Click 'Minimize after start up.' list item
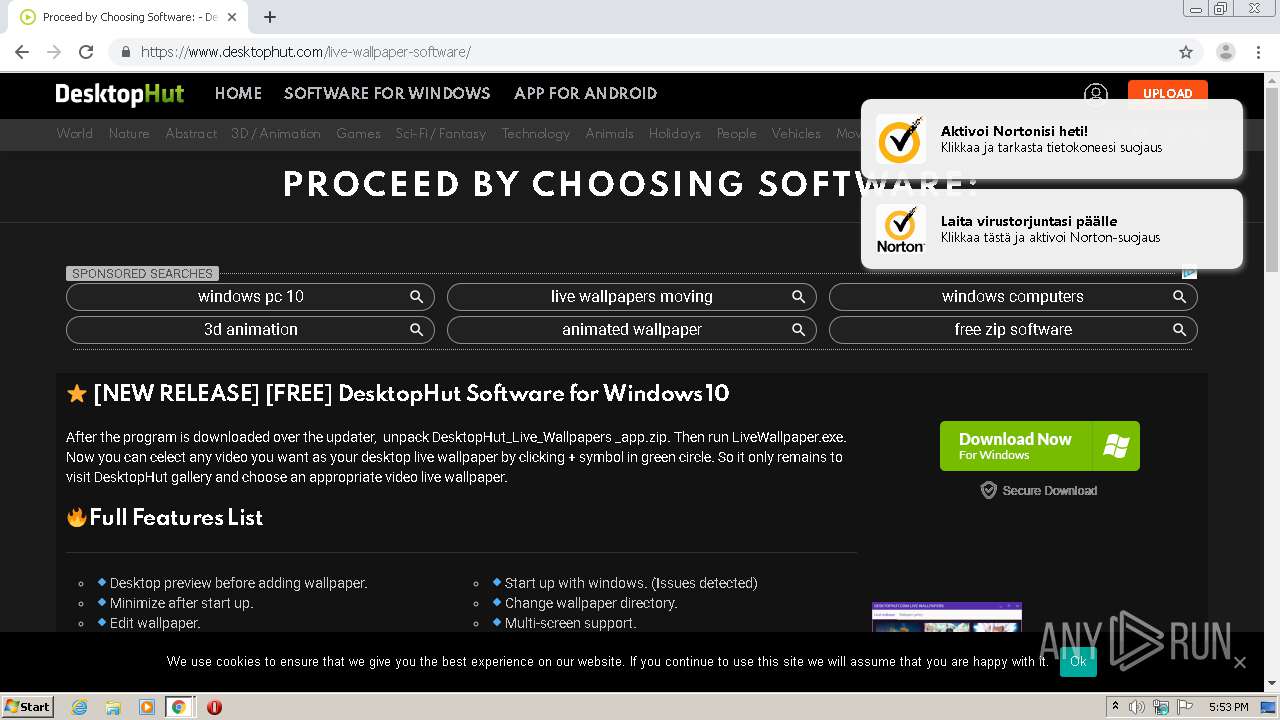This screenshot has height=720, width=1280. pyautogui.click(x=181, y=603)
